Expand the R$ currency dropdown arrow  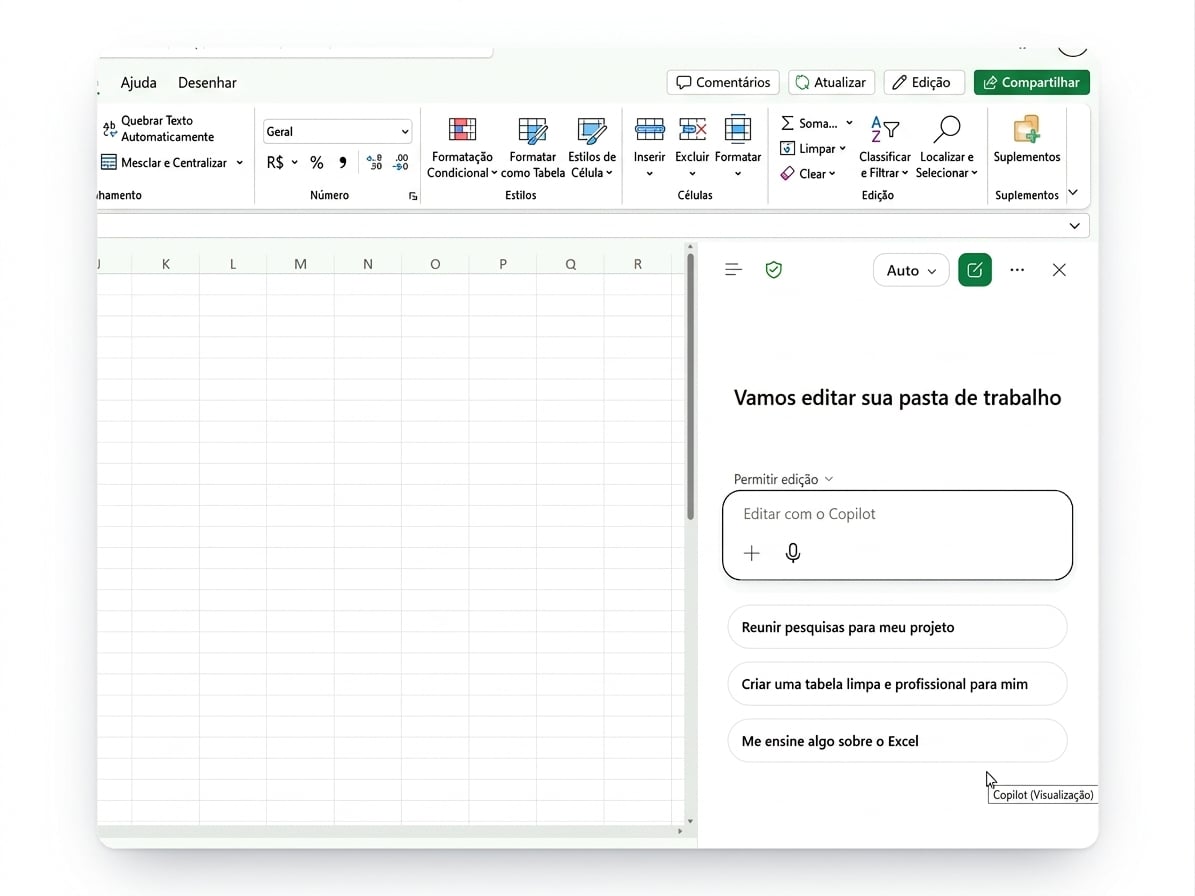294,162
